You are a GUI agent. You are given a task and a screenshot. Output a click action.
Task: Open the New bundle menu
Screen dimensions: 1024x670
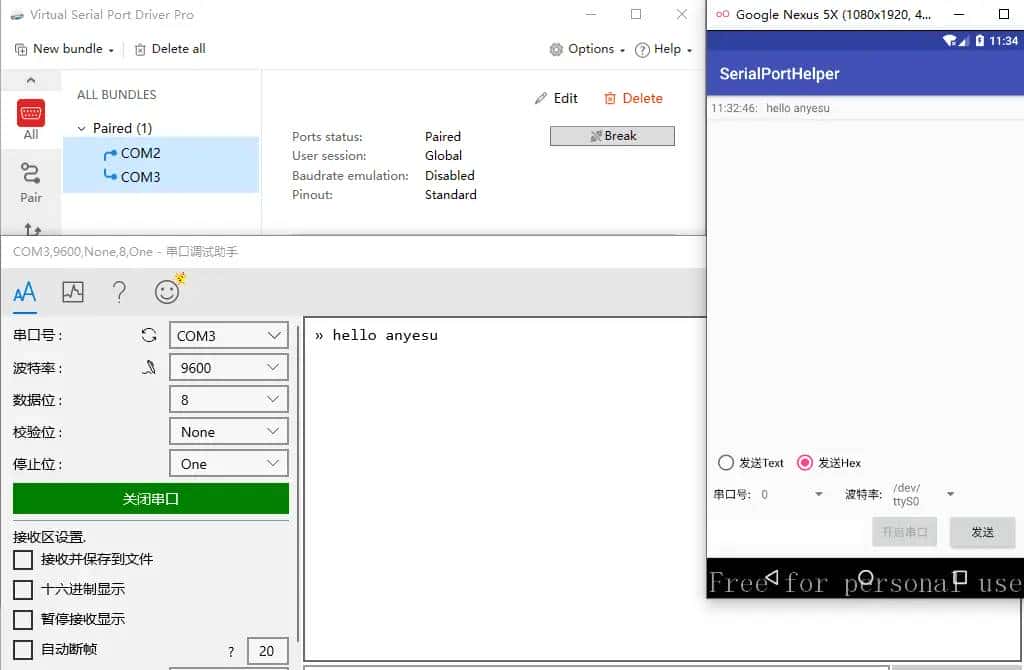pos(65,49)
